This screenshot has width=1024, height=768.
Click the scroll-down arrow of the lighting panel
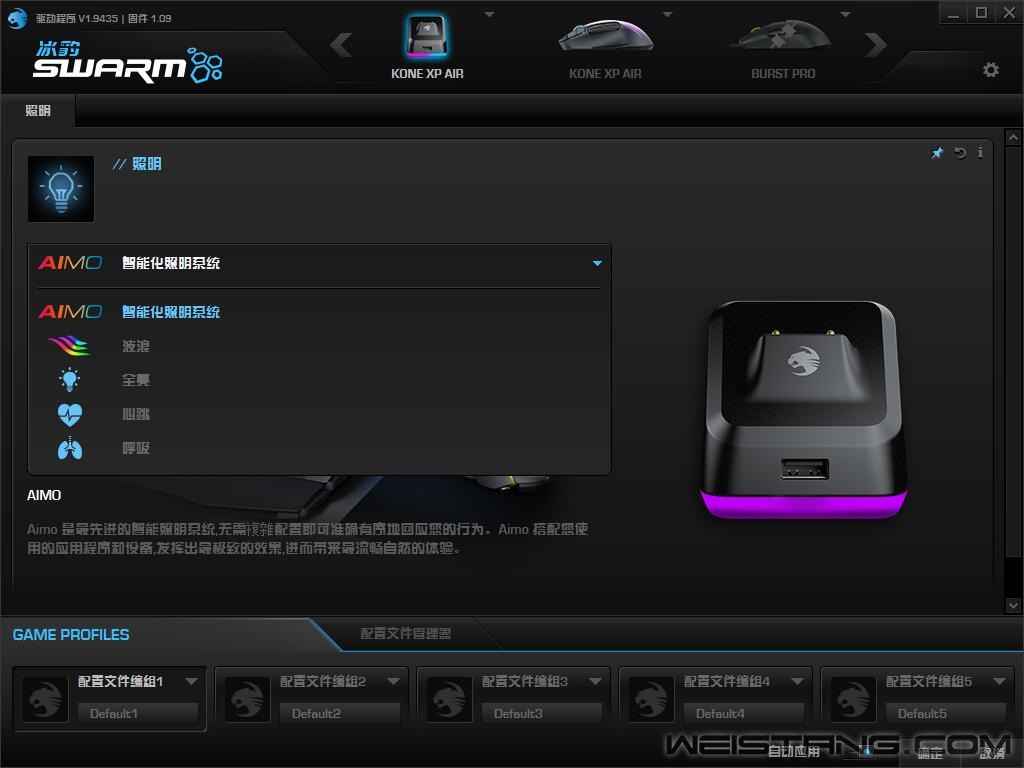pyautogui.click(x=1013, y=605)
